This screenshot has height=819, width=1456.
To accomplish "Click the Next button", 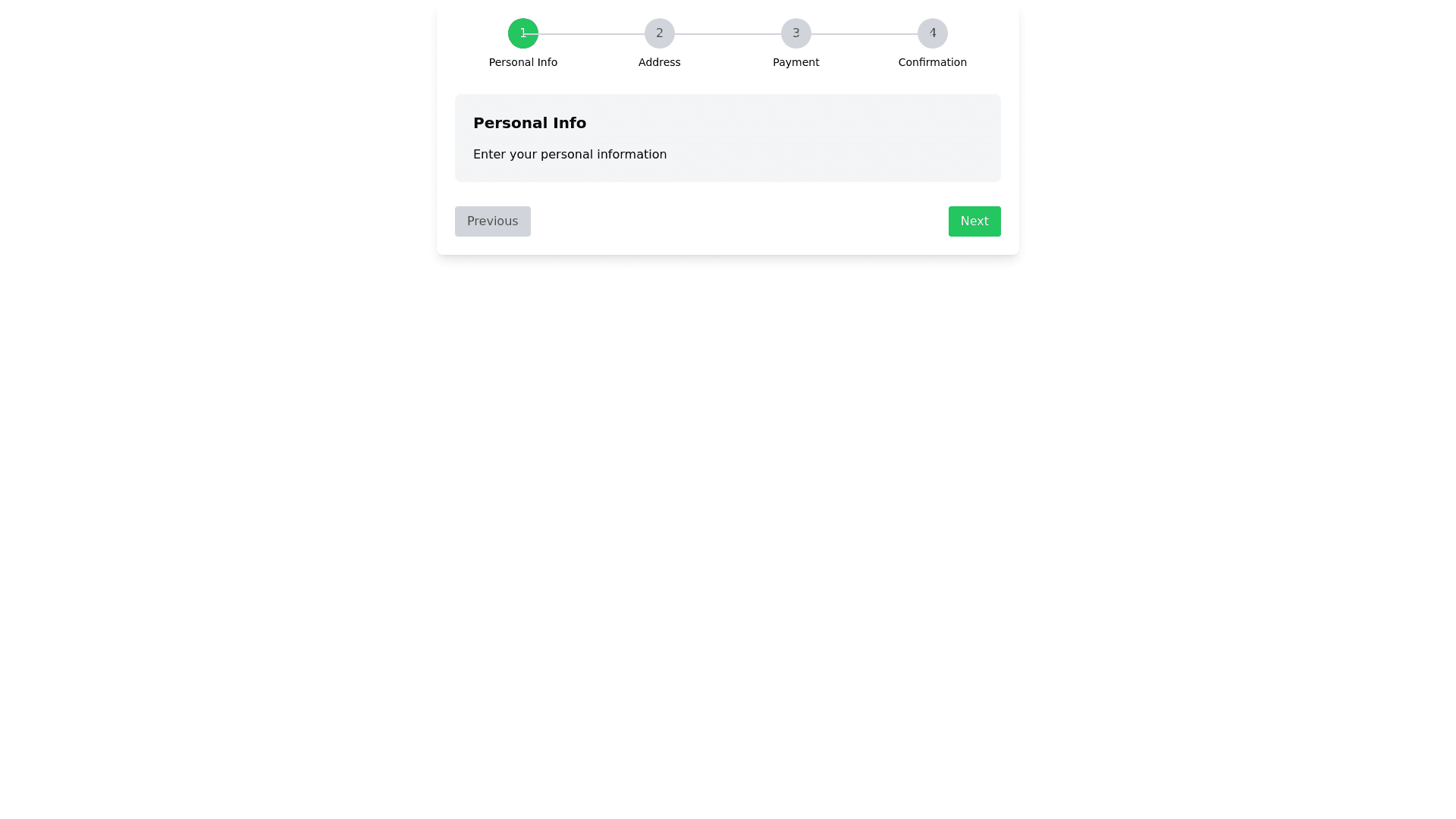I will click(x=974, y=221).
